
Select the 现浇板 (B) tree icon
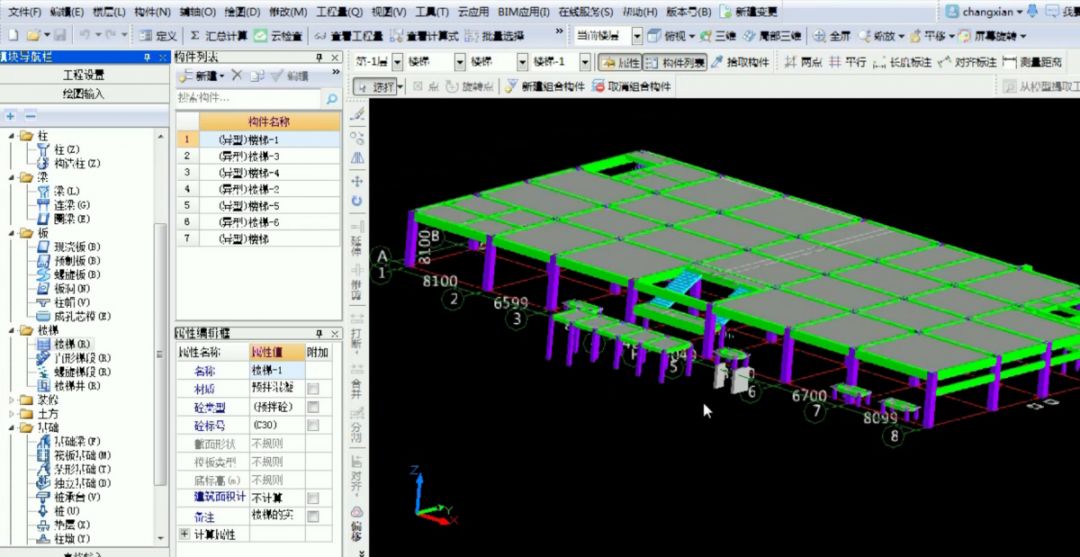point(43,246)
